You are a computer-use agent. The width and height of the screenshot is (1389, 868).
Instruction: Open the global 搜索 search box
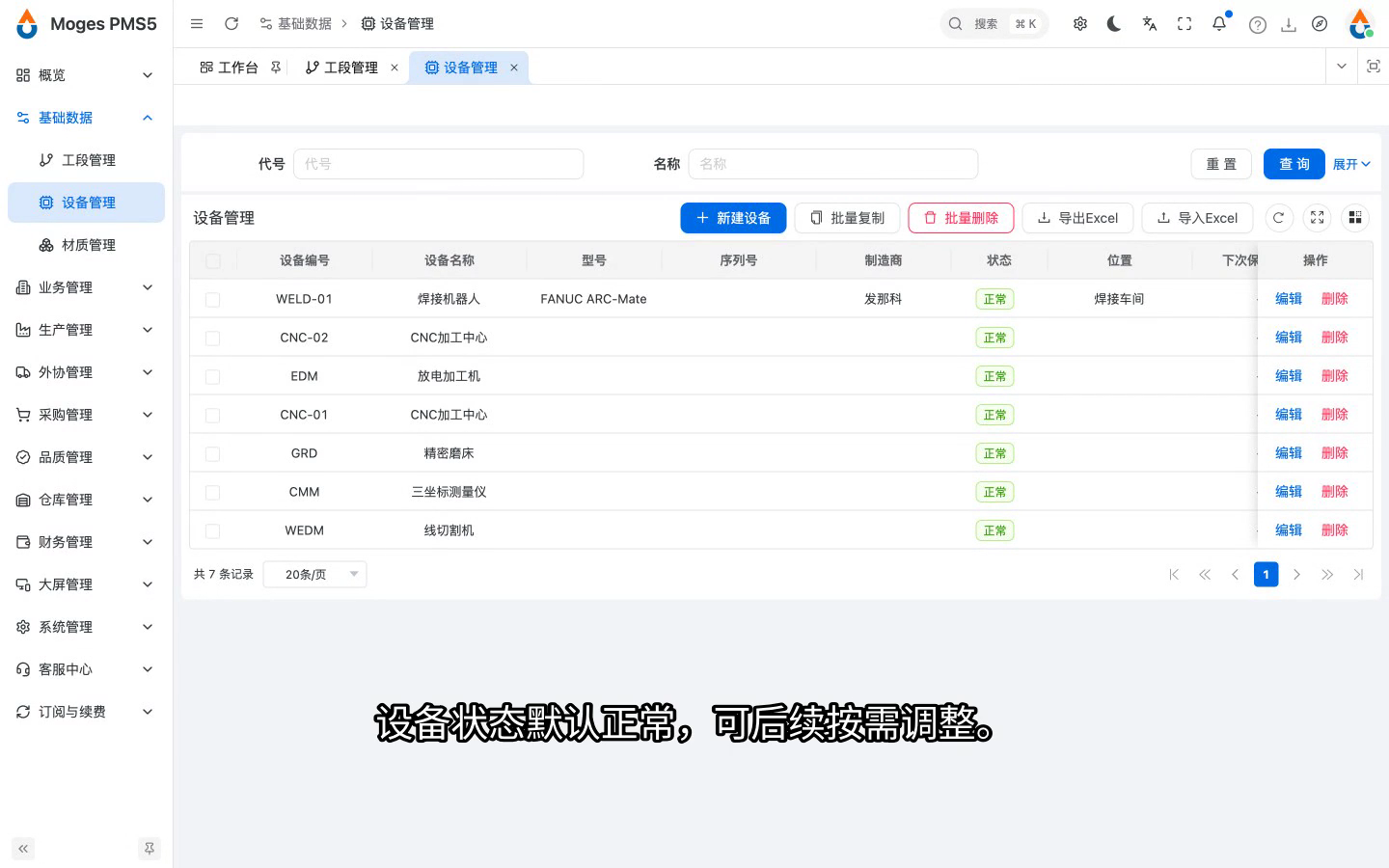pyautogui.click(x=994, y=24)
